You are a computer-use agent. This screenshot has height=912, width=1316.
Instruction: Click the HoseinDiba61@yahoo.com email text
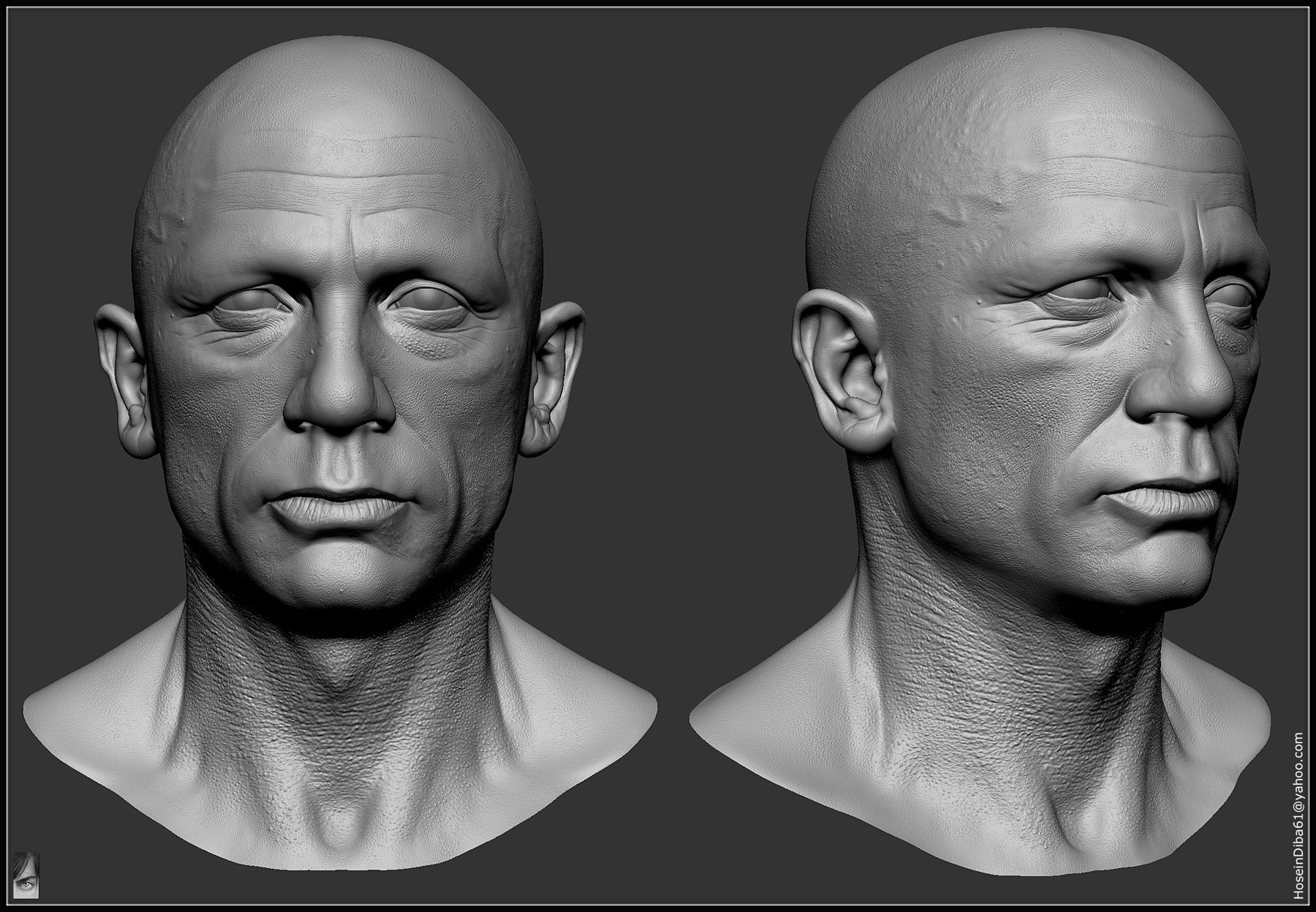tap(1298, 816)
